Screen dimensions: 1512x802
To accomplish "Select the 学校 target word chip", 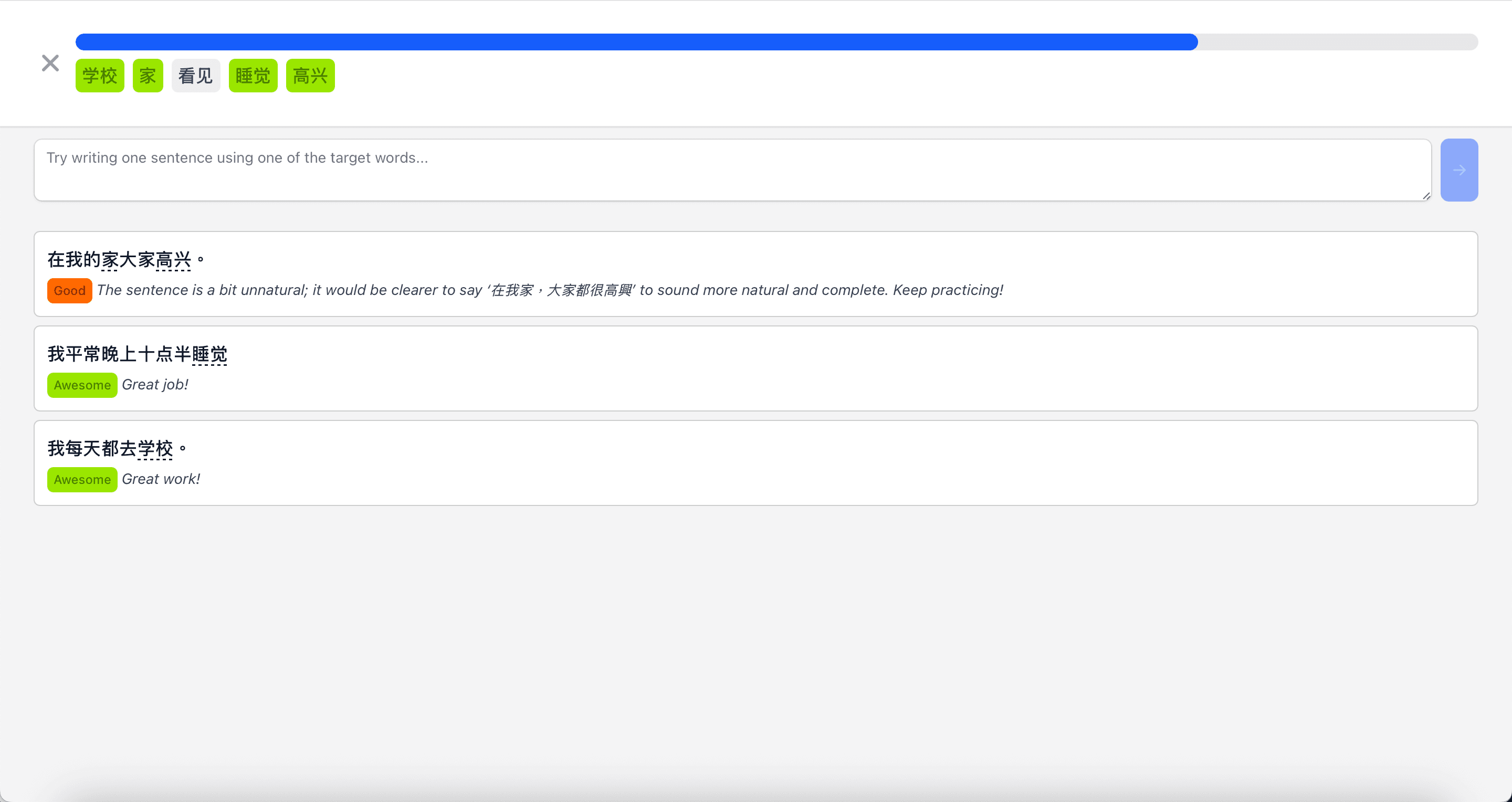I will click(x=100, y=76).
